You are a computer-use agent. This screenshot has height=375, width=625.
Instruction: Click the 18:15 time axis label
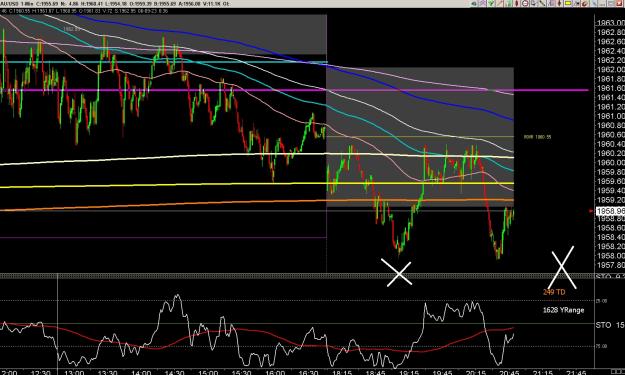click(x=342, y=372)
